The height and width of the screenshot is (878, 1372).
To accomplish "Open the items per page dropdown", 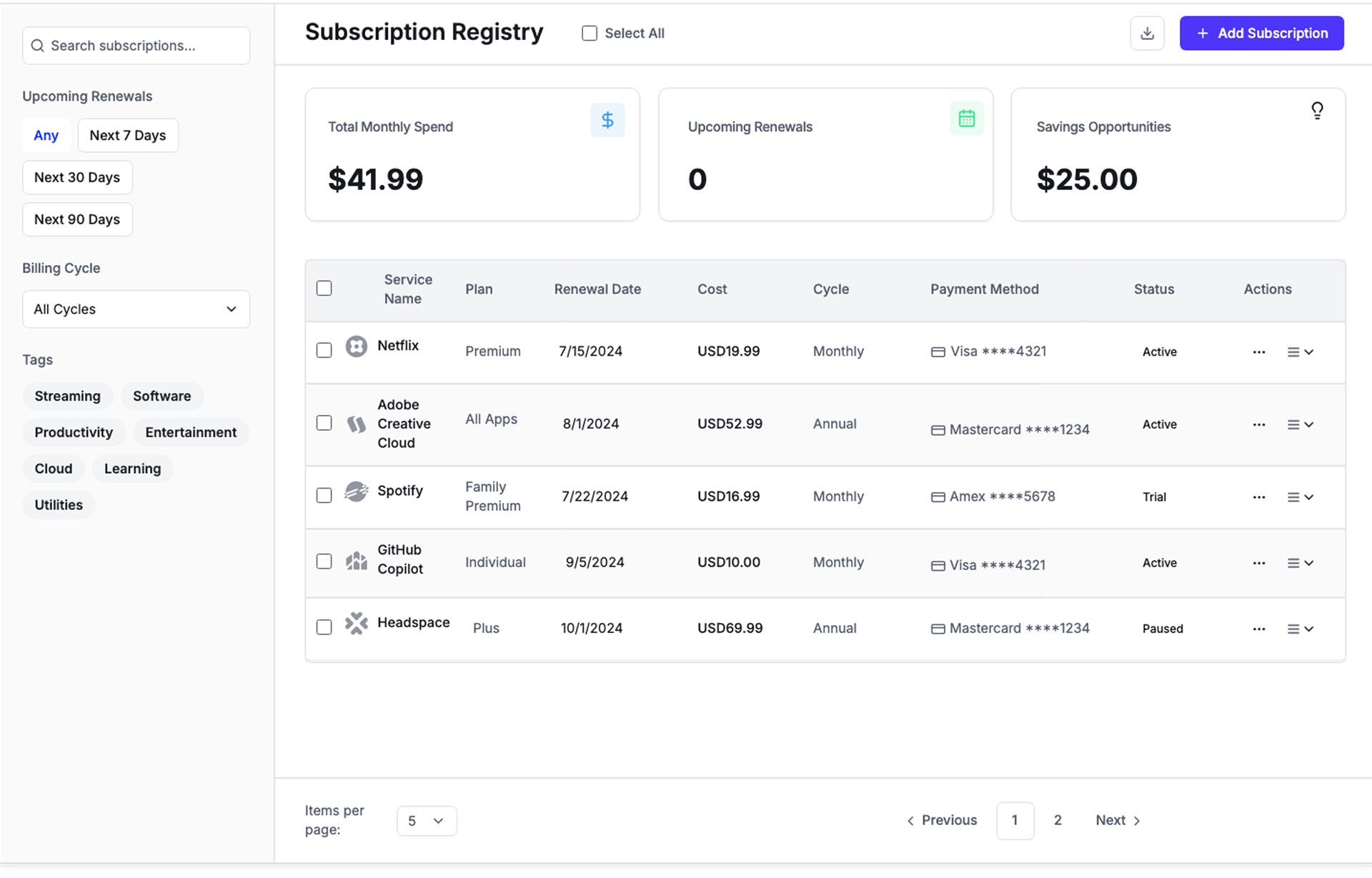I will coord(426,821).
